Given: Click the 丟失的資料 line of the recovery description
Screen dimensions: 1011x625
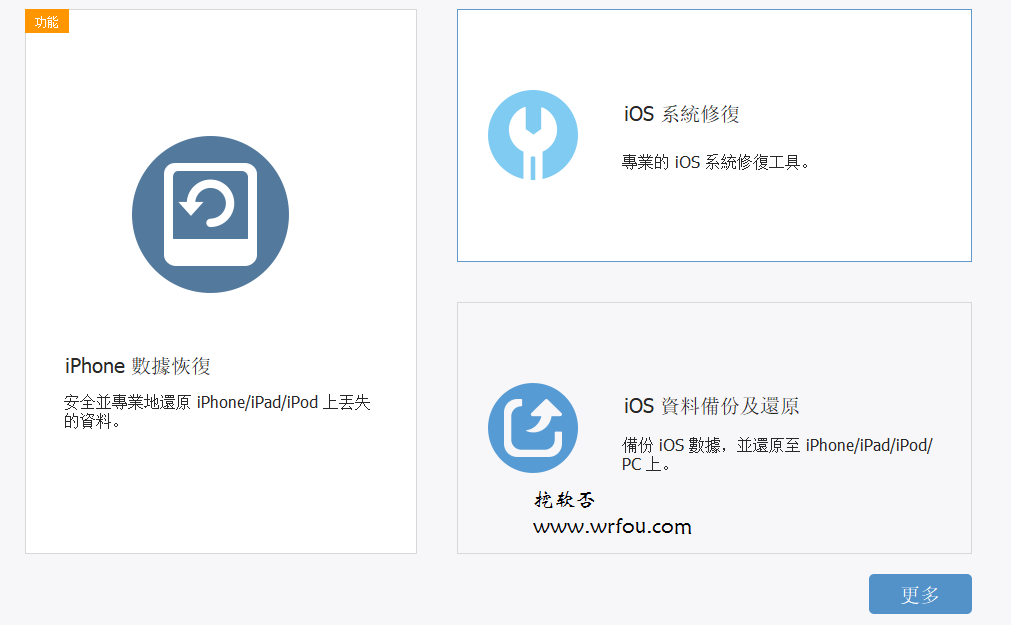Looking at the screenshot, I should tap(93, 421).
